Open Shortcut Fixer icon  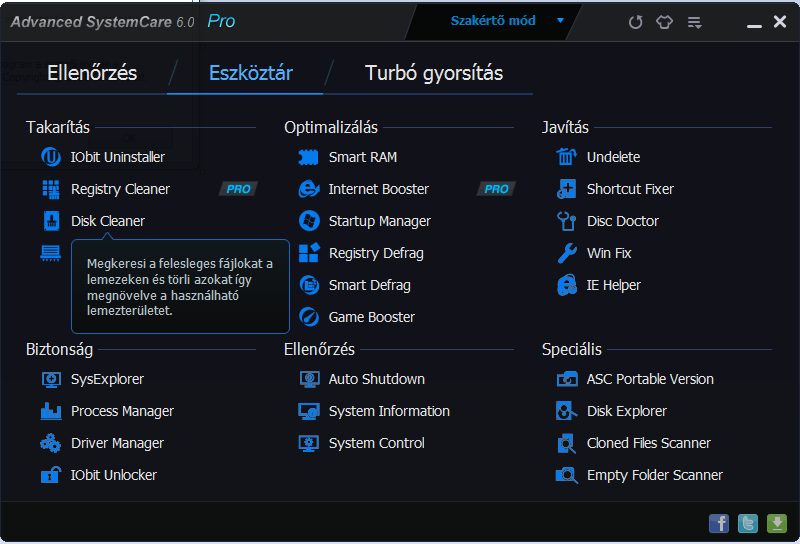(566, 189)
